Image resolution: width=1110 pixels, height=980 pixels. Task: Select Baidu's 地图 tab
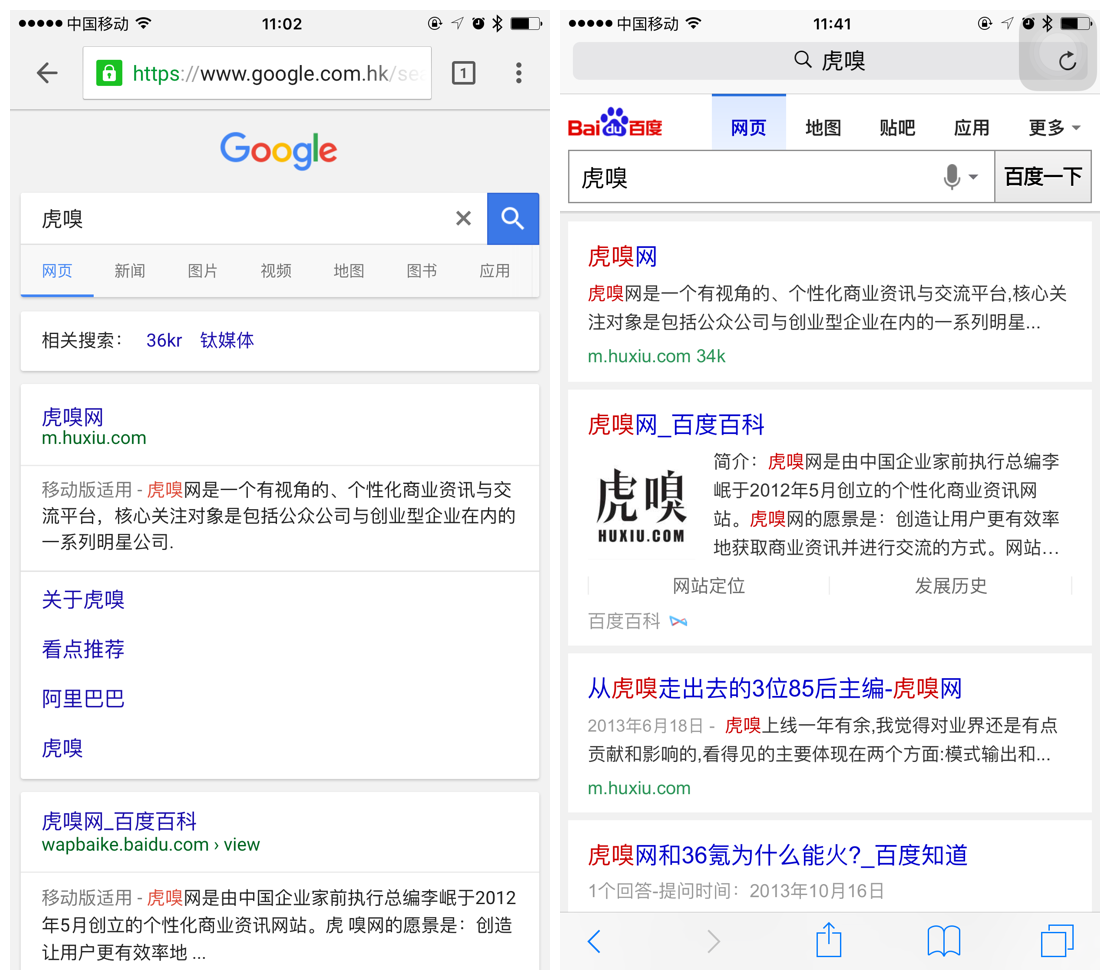click(x=823, y=127)
